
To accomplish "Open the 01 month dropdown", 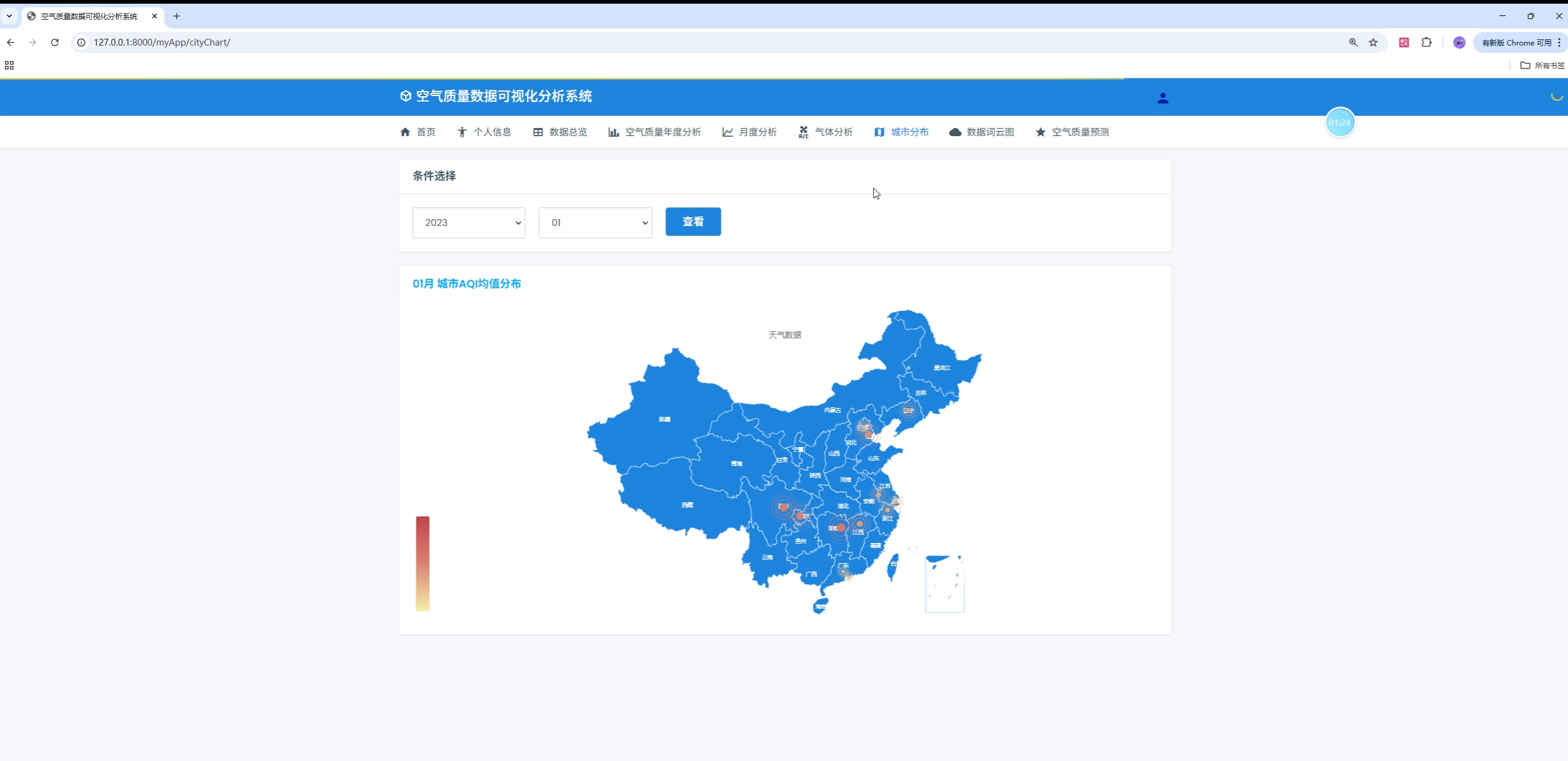I will tap(595, 222).
